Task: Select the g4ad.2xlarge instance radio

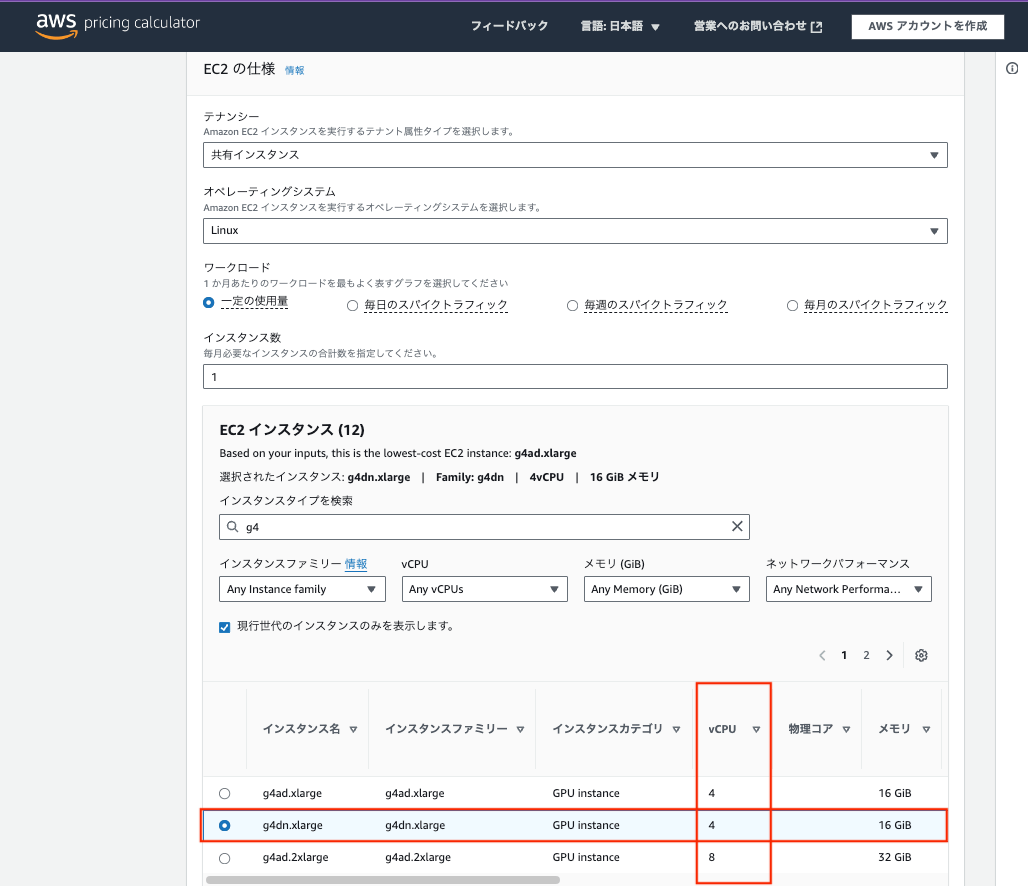Action: pos(225,858)
